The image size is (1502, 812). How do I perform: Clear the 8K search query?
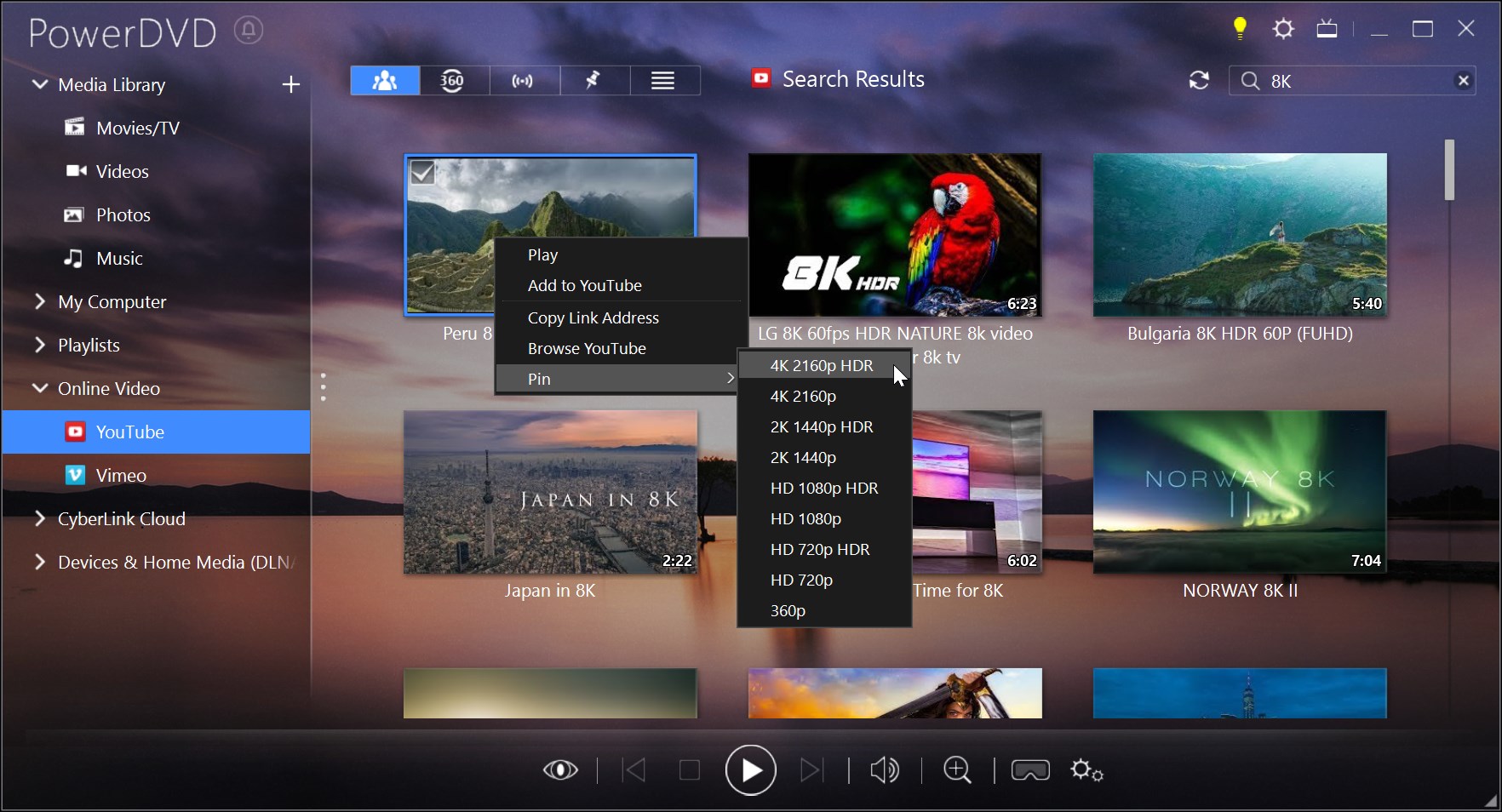(1464, 81)
